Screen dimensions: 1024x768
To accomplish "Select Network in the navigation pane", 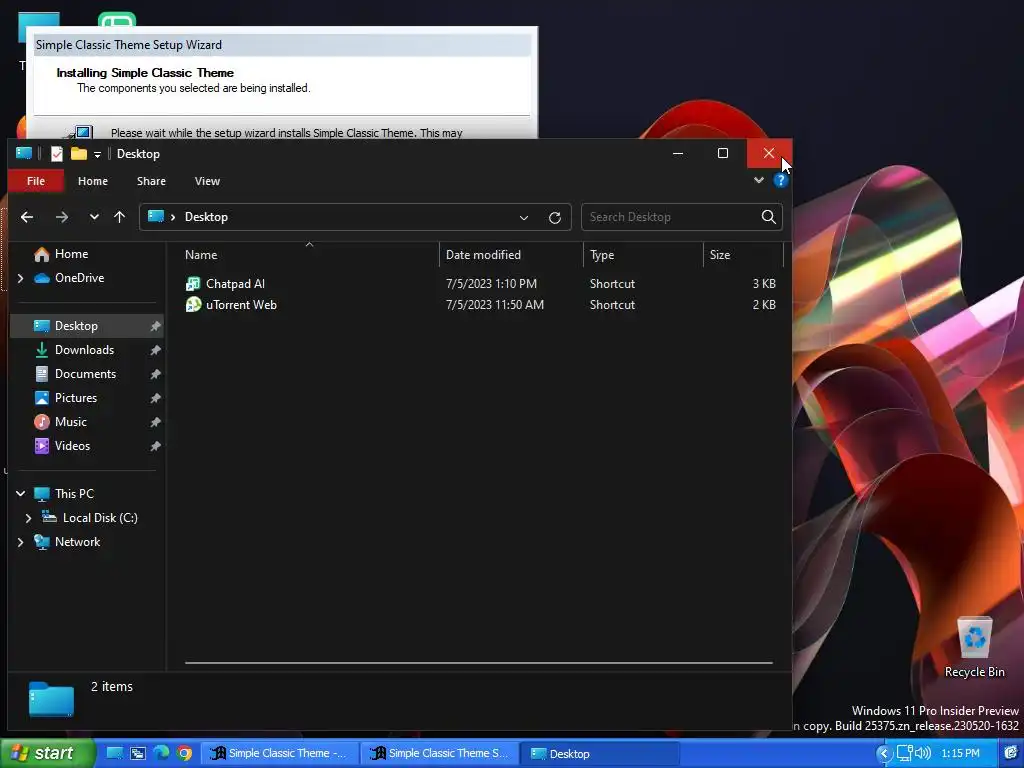I will 77,542.
